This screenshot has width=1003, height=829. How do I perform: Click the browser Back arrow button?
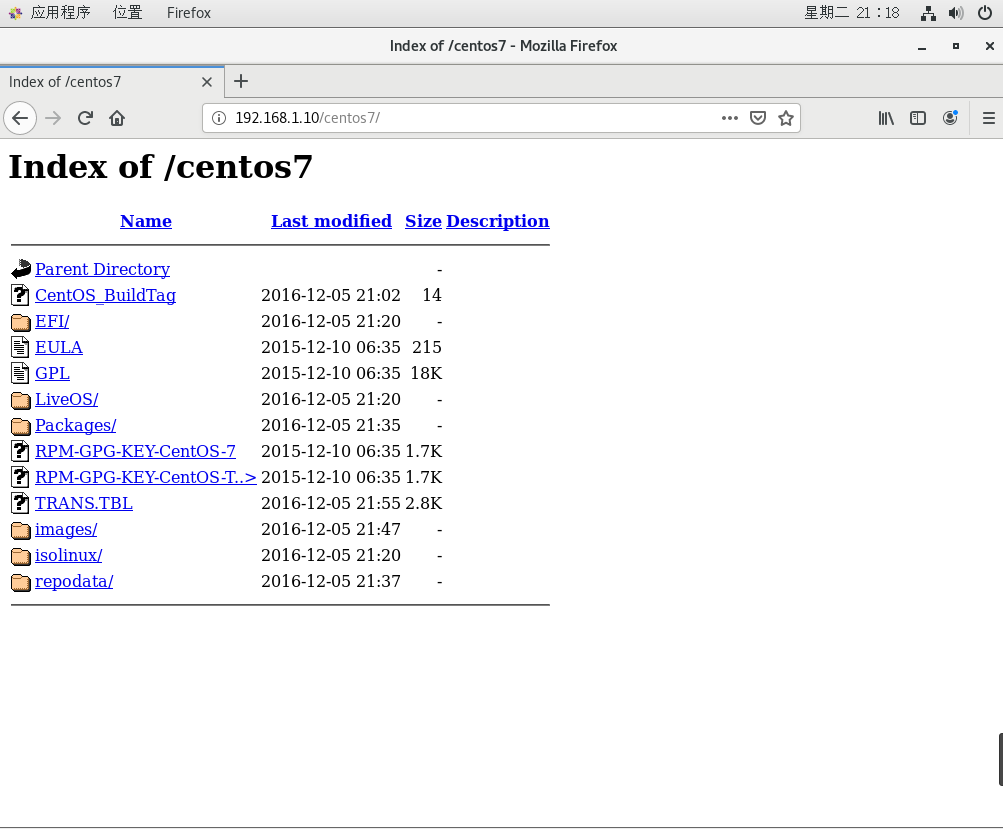click(x=20, y=118)
